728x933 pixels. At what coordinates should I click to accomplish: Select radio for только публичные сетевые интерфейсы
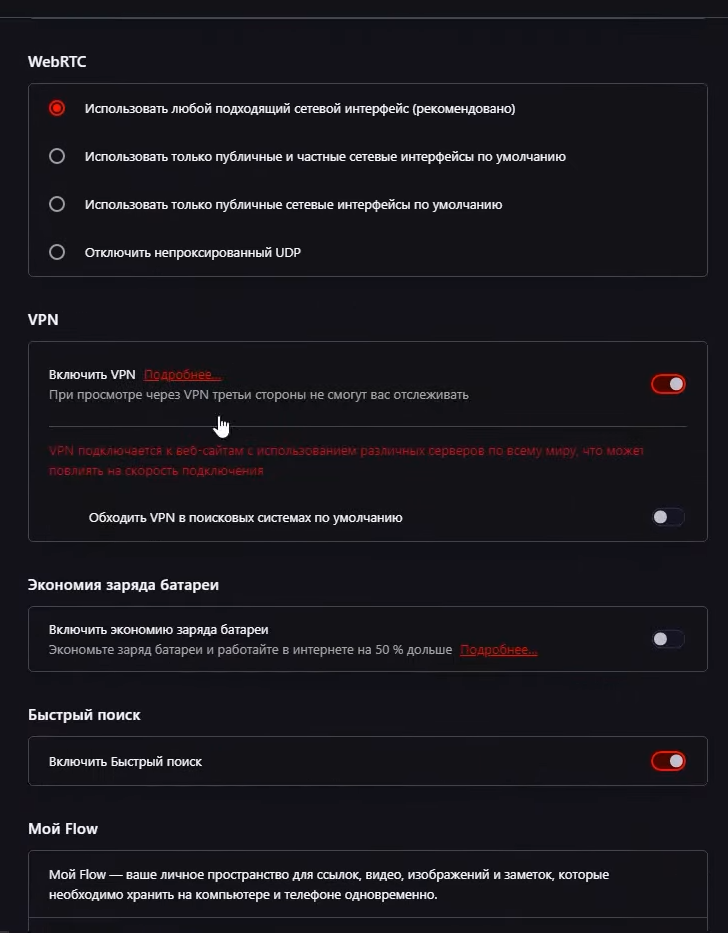pyautogui.click(x=57, y=204)
